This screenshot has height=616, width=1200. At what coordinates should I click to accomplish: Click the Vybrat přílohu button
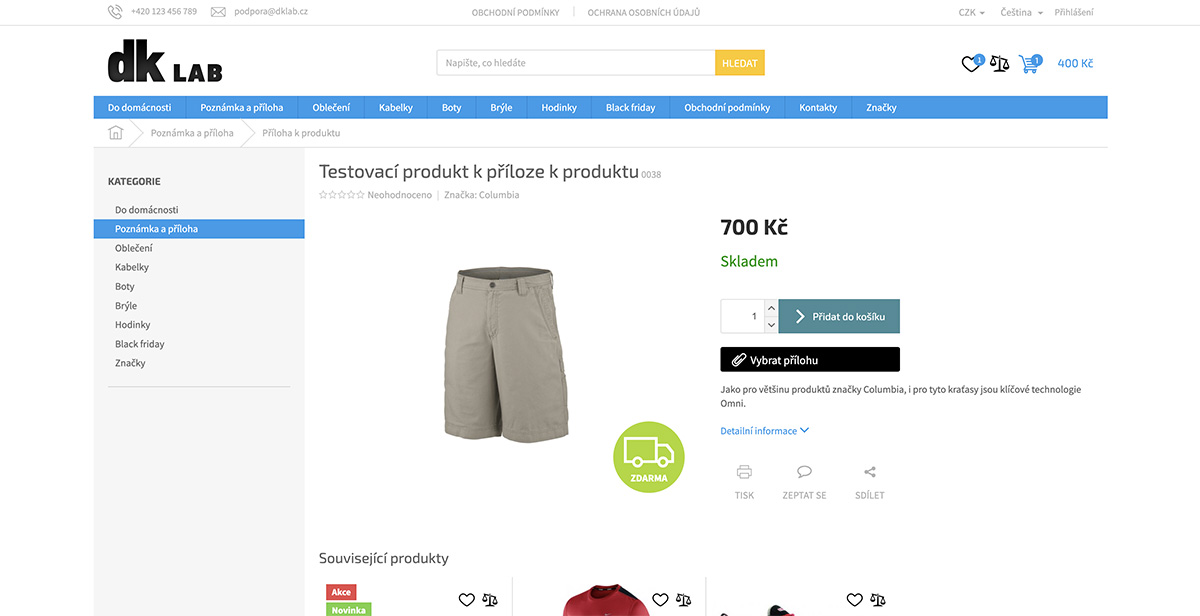point(810,359)
